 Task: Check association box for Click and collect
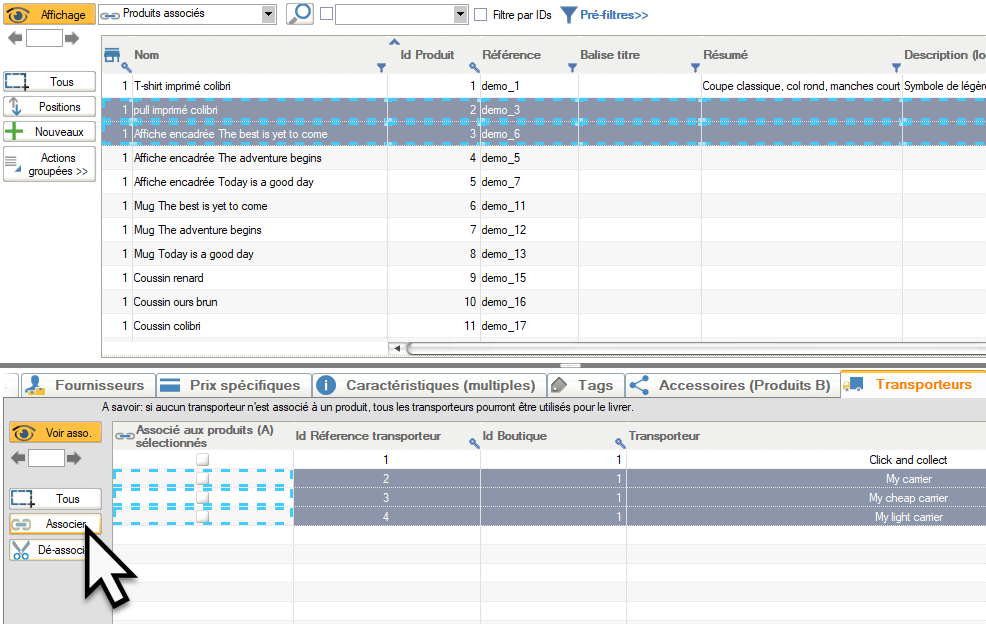point(203,460)
